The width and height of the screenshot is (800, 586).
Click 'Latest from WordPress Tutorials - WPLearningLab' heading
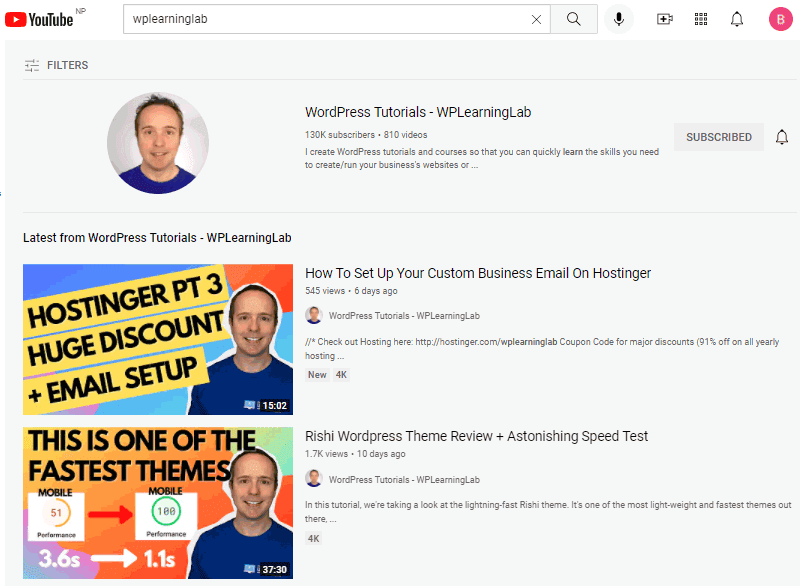tap(157, 238)
